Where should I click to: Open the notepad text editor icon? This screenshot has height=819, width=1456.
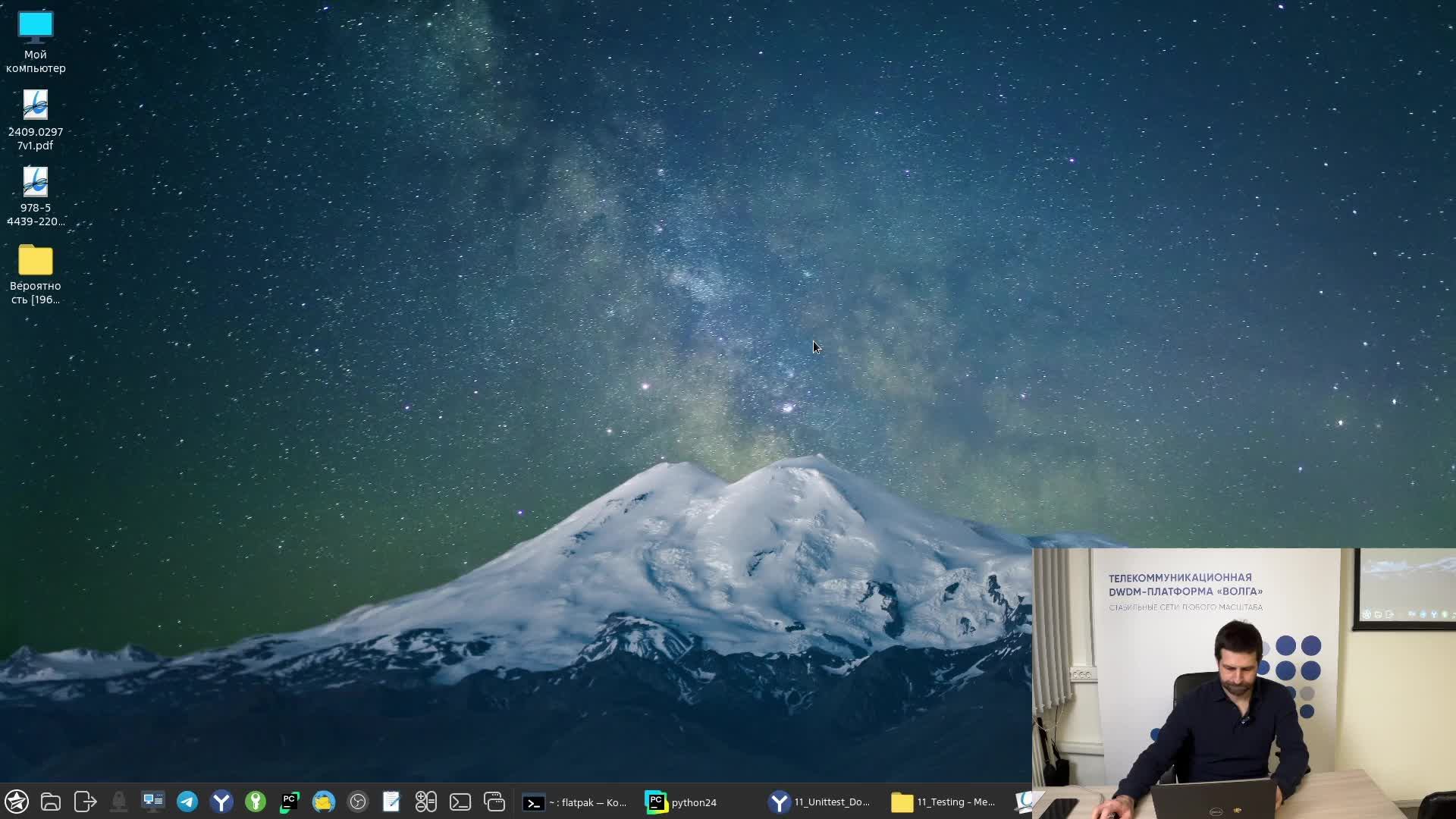point(391,802)
